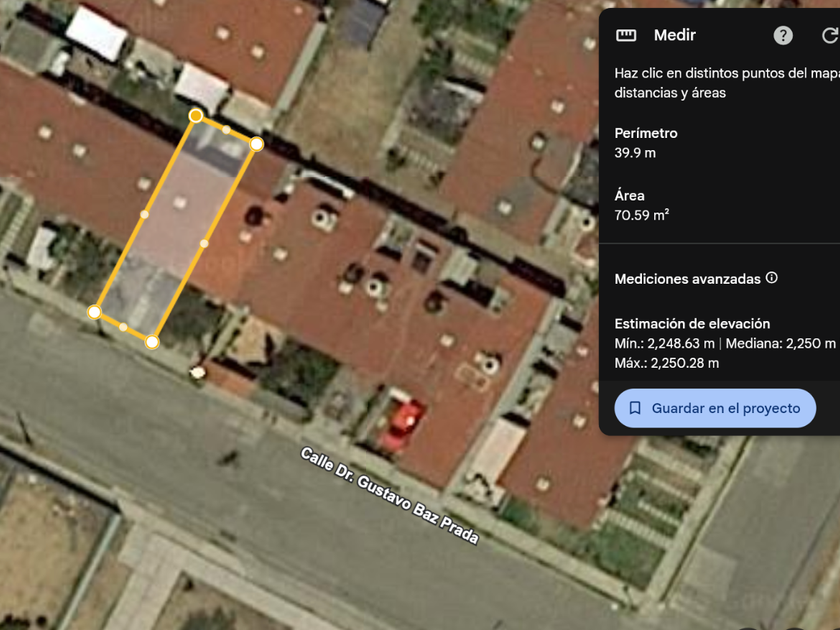840x630 pixels.
Task: Click the midpoint handle on polygon's right edge
Action: point(204,244)
